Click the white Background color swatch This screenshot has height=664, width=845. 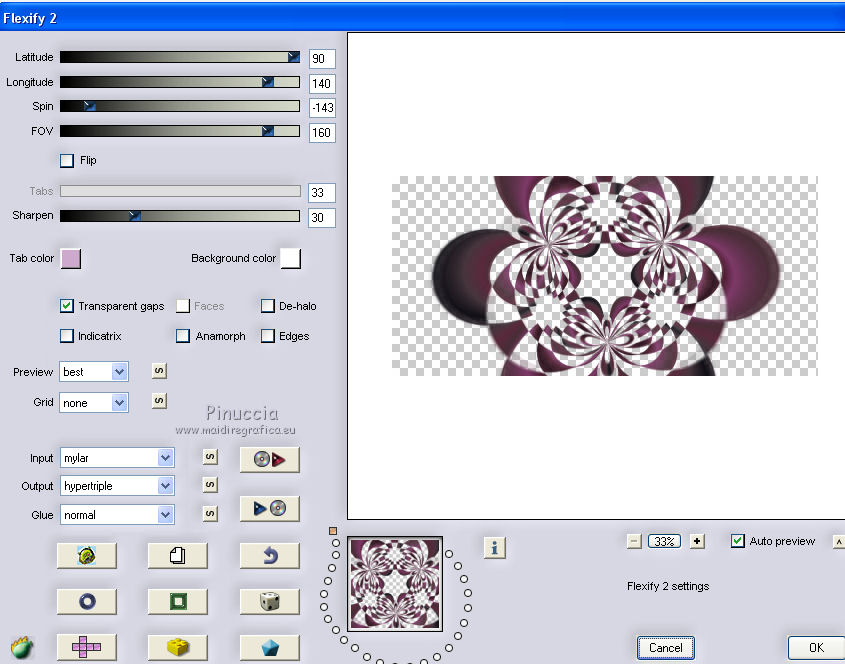pyautogui.click(x=290, y=259)
